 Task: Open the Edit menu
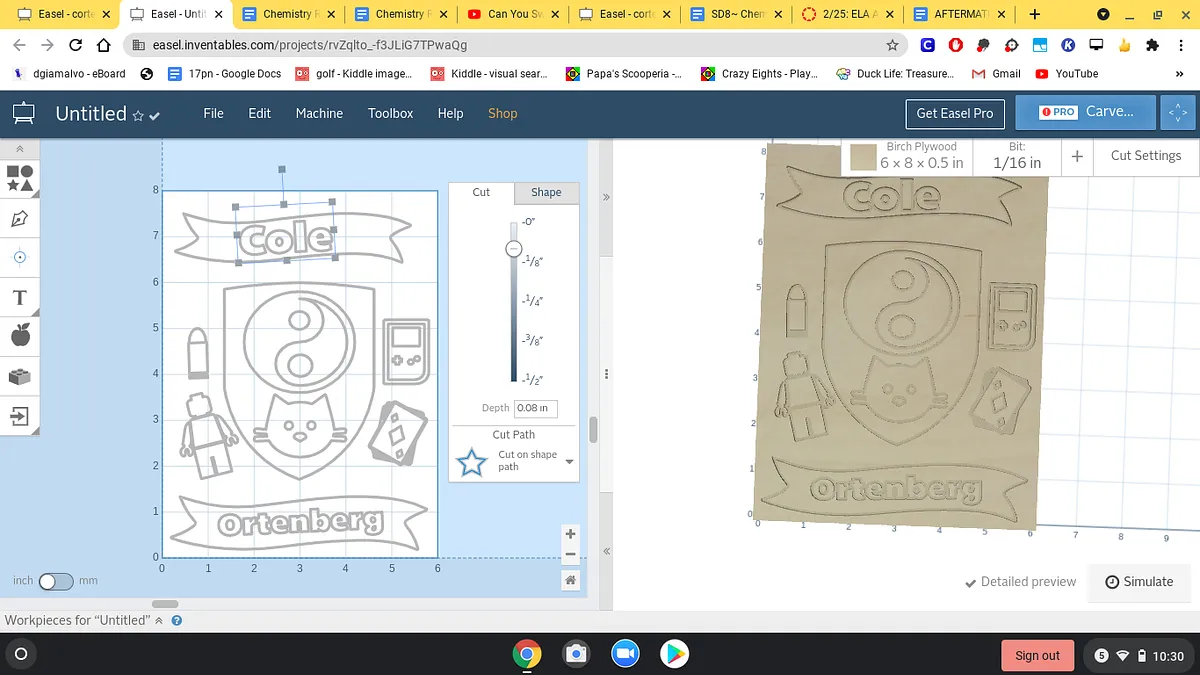[260, 113]
